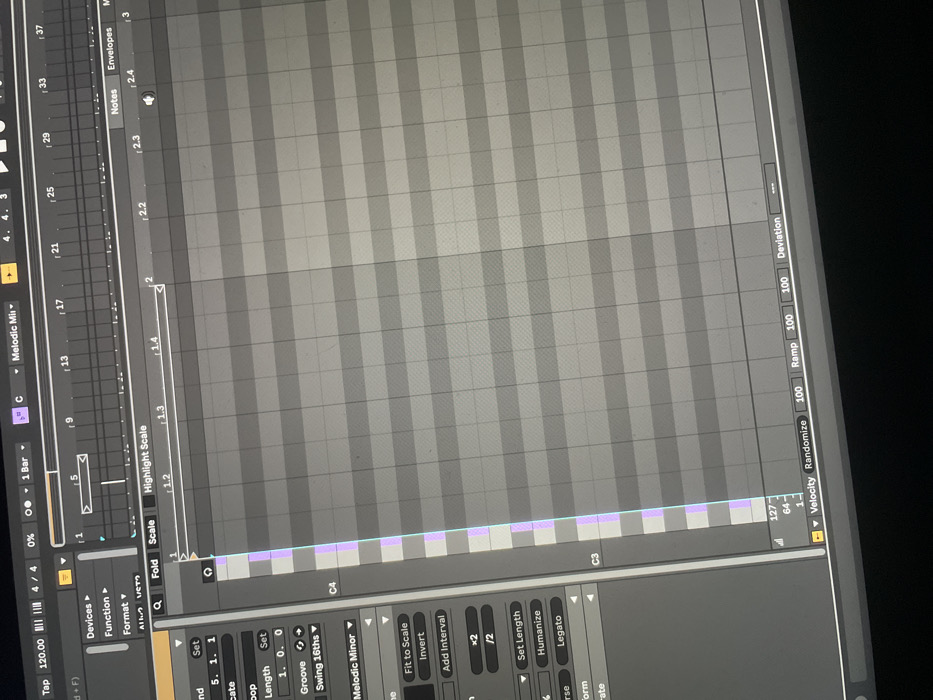
Task: Click the 0% groove amount field
Action: click(x=30, y=540)
